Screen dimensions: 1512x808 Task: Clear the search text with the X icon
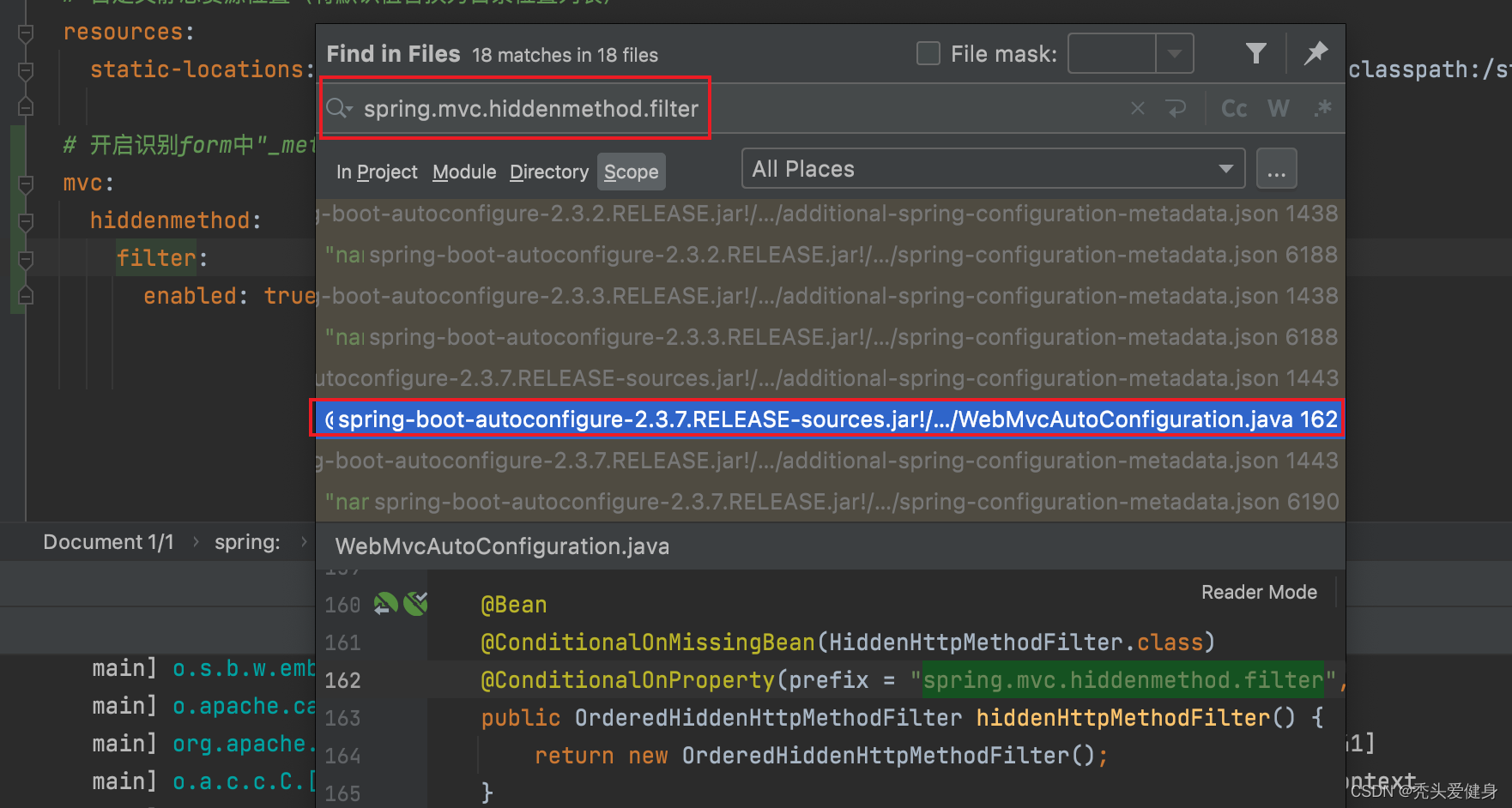click(1137, 108)
